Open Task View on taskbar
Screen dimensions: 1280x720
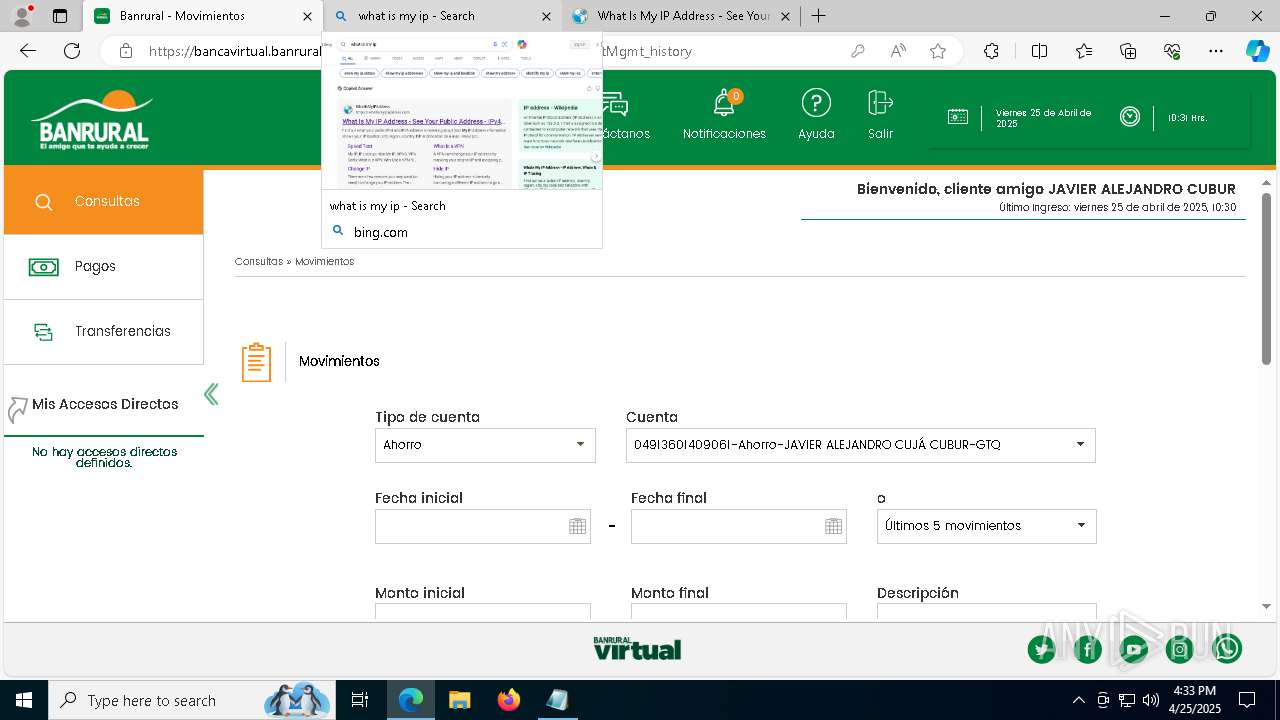tap(360, 700)
